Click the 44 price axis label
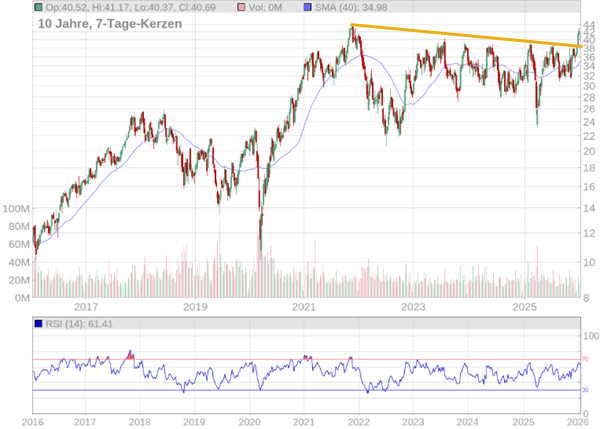The image size is (600, 429). pyautogui.click(x=589, y=26)
